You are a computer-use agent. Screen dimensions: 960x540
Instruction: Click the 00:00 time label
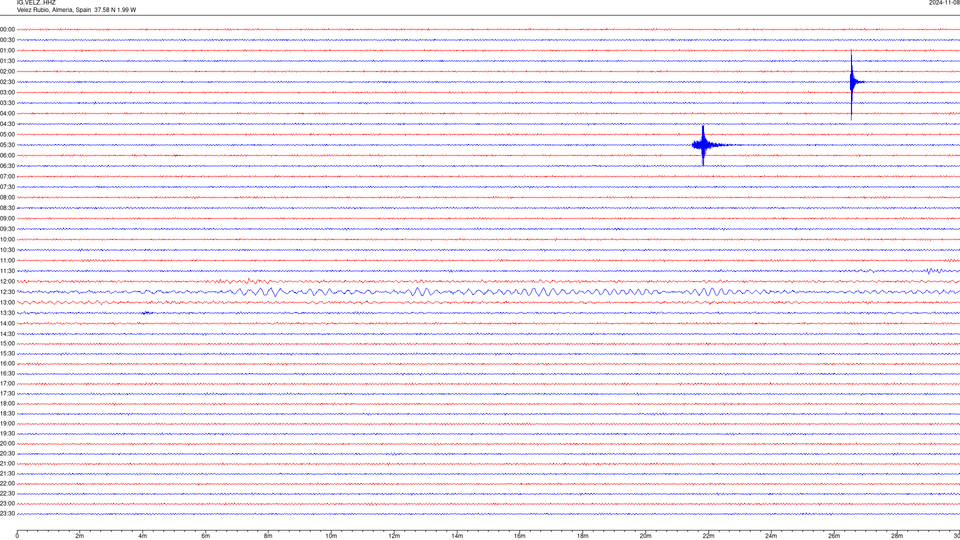pos(7,29)
